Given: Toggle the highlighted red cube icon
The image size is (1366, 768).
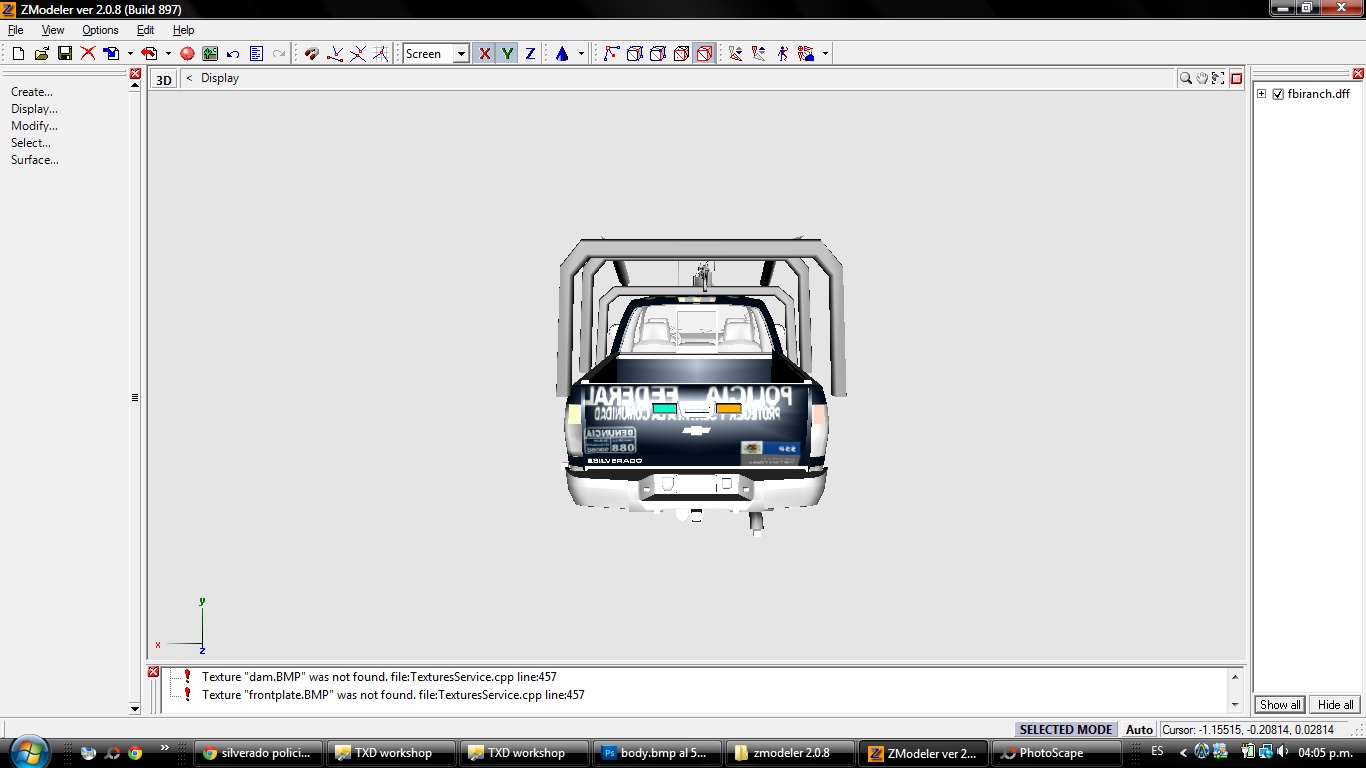Looking at the screenshot, I should 704,54.
